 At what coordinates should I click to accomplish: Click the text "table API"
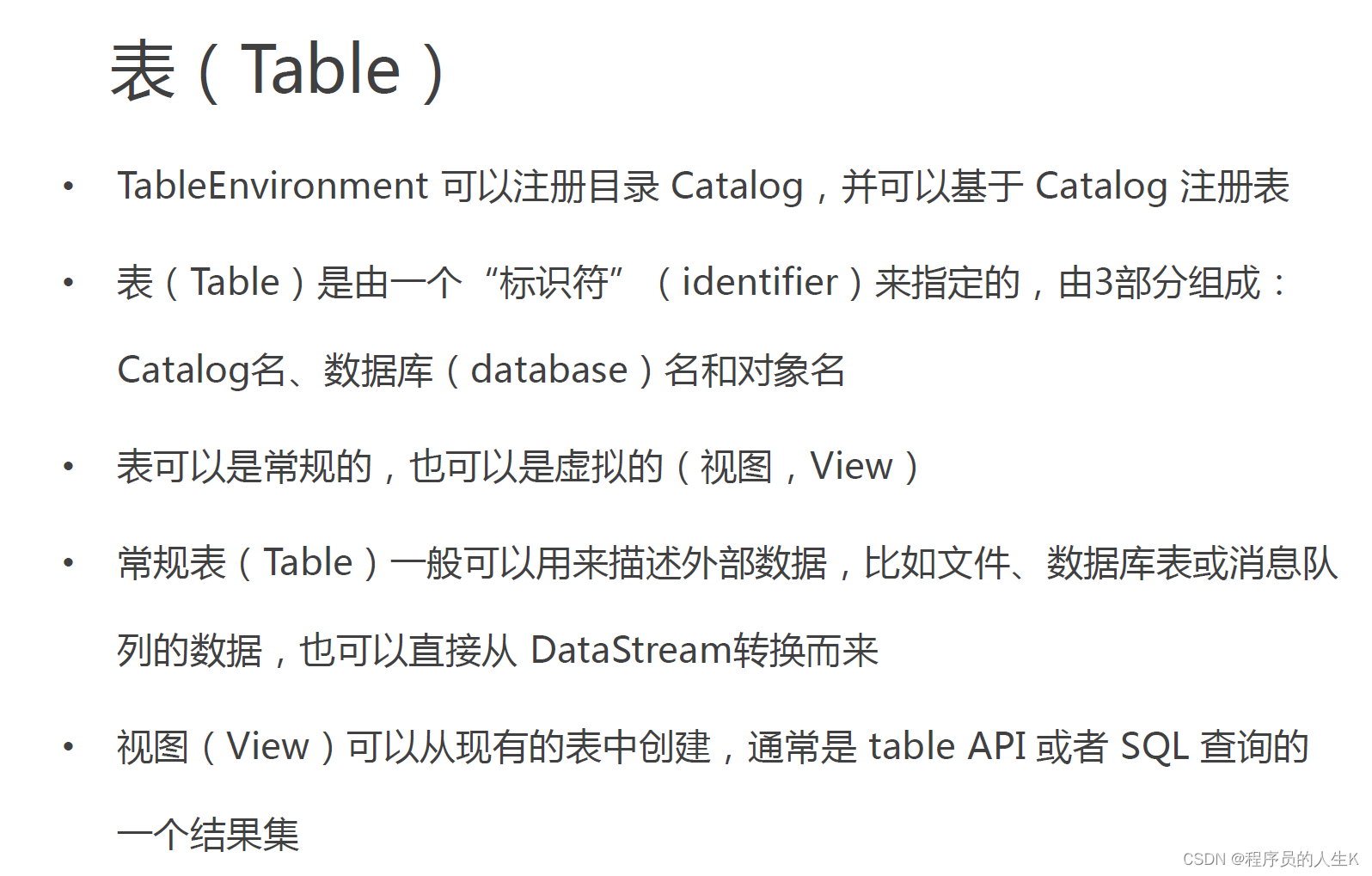(946, 746)
